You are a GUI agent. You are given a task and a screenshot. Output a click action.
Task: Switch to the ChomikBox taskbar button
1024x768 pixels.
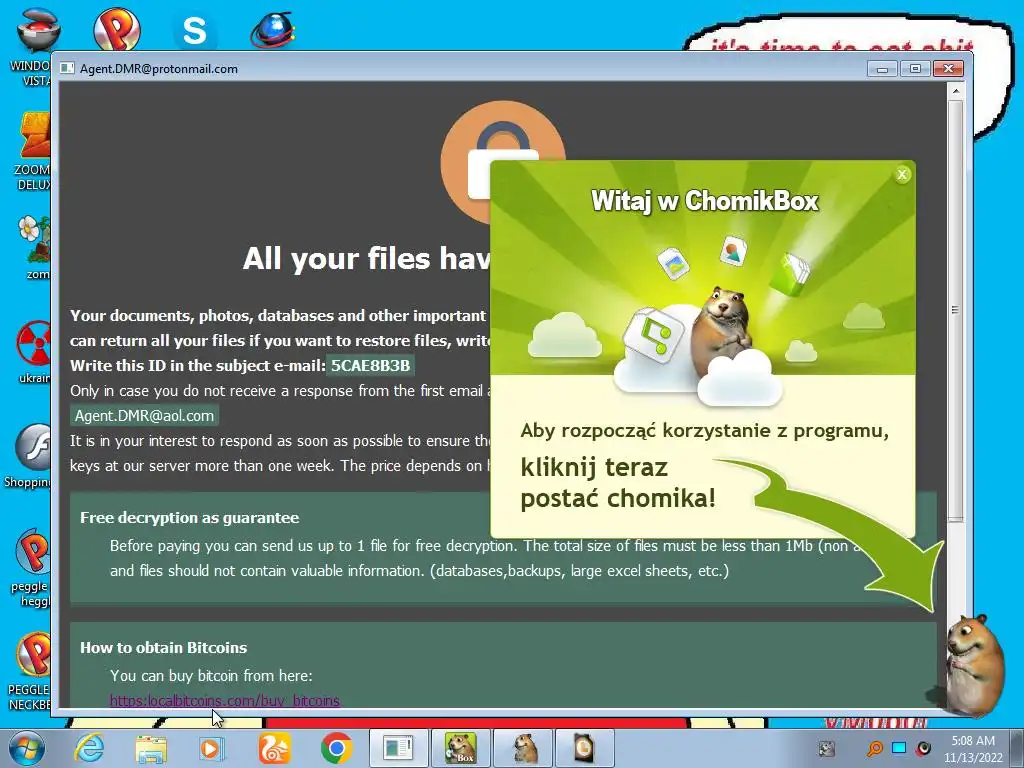pyautogui.click(x=460, y=748)
